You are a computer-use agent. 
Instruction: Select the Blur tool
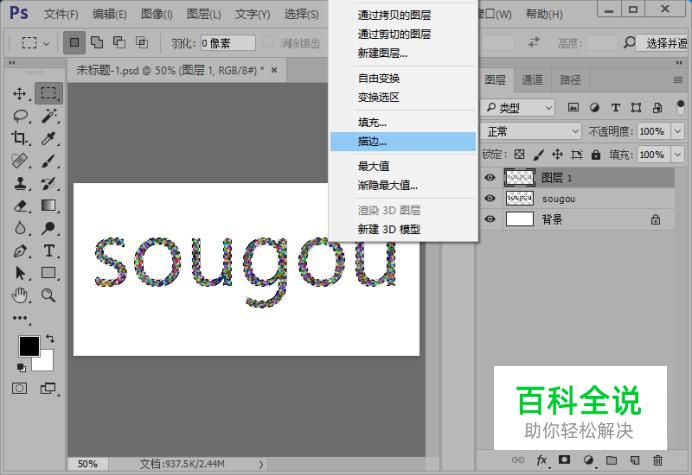[x=19, y=228]
